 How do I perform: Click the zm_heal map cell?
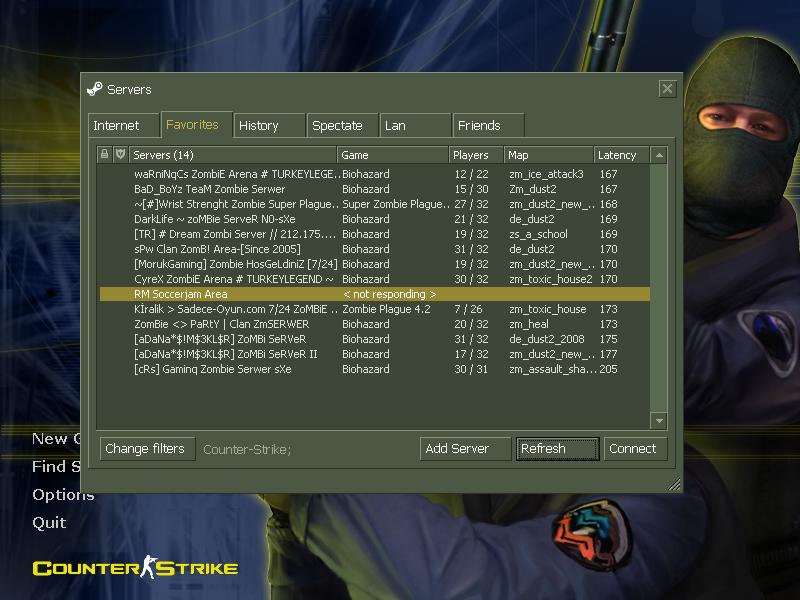(529, 324)
